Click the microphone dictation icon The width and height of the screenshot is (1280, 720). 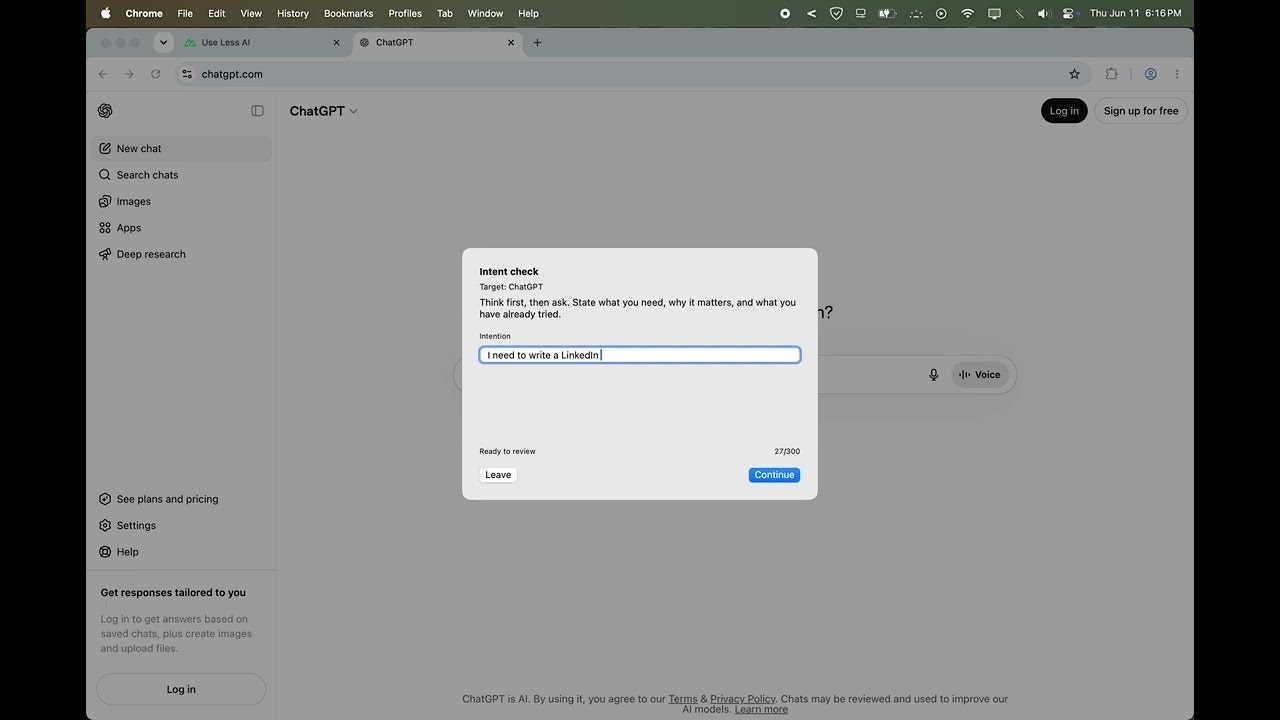(934, 375)
